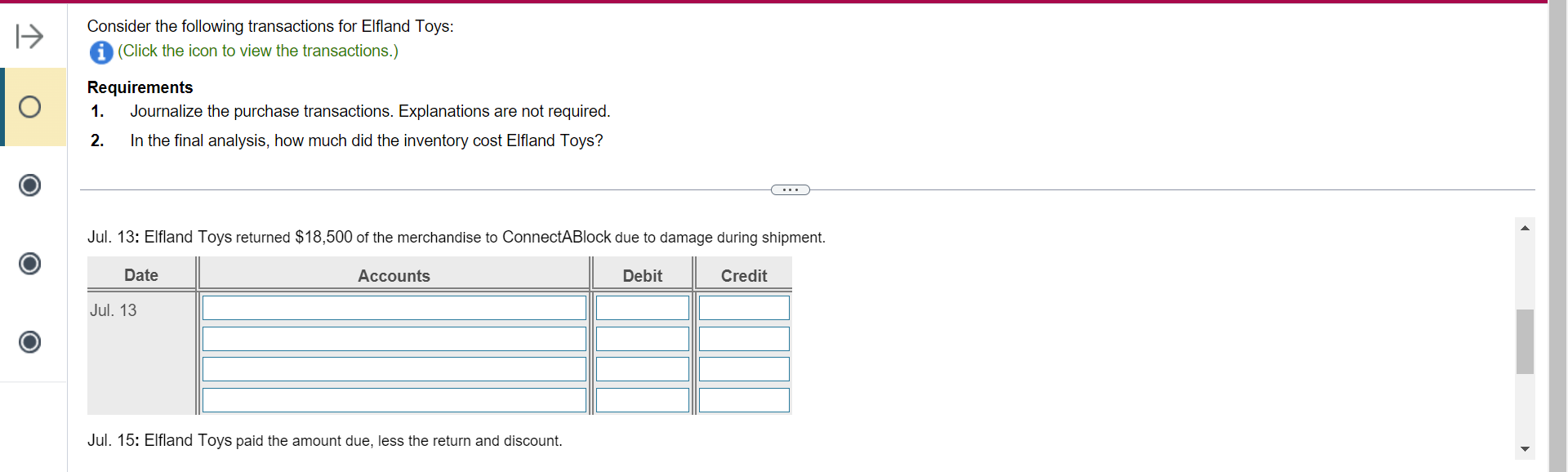Screen dimensions: 1568x472
Task: Choose the completed second question indicator
Action: click(x=29, y=185)
